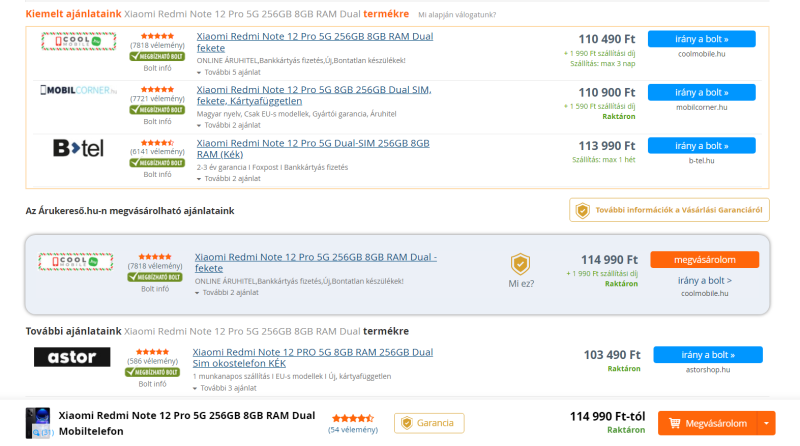The width and height of the screenshot is (800, 446).
Task: Click irány a bolt for astorshop.hu
Action: (x=708, y=355)
